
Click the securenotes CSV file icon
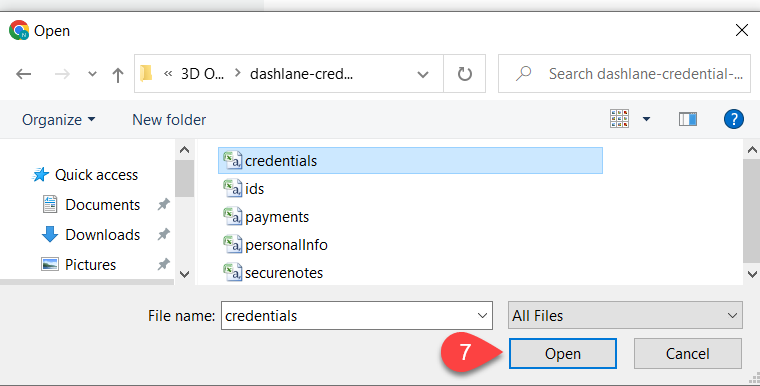[x=232, y=272]
